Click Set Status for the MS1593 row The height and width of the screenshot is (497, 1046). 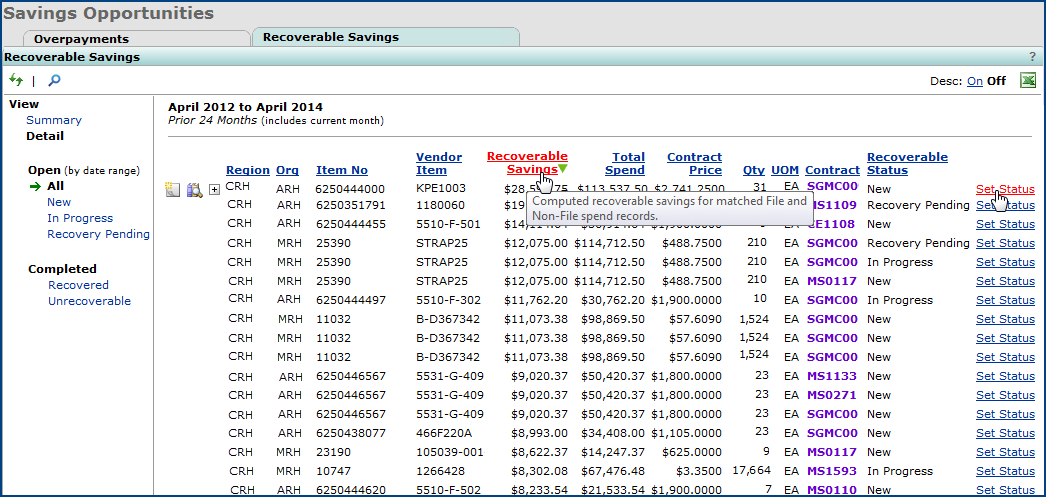(1005, 471)
